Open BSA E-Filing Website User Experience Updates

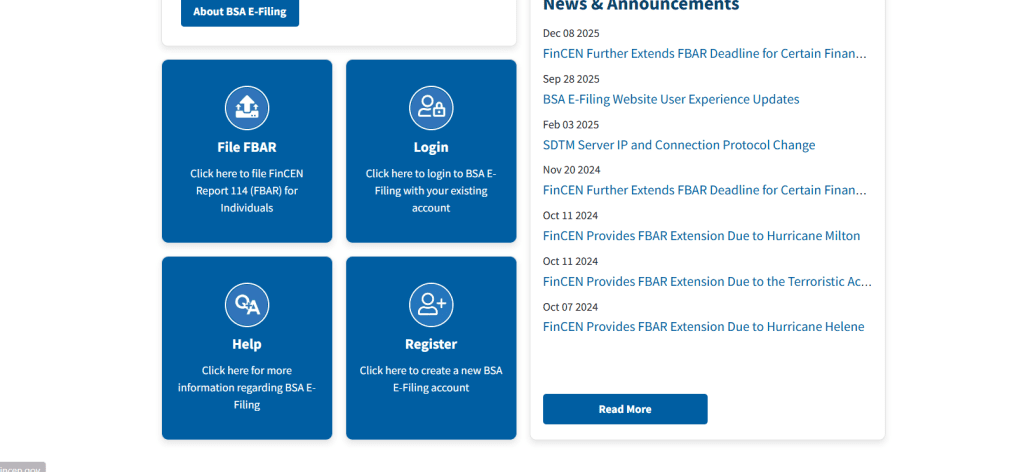[671, 99]
